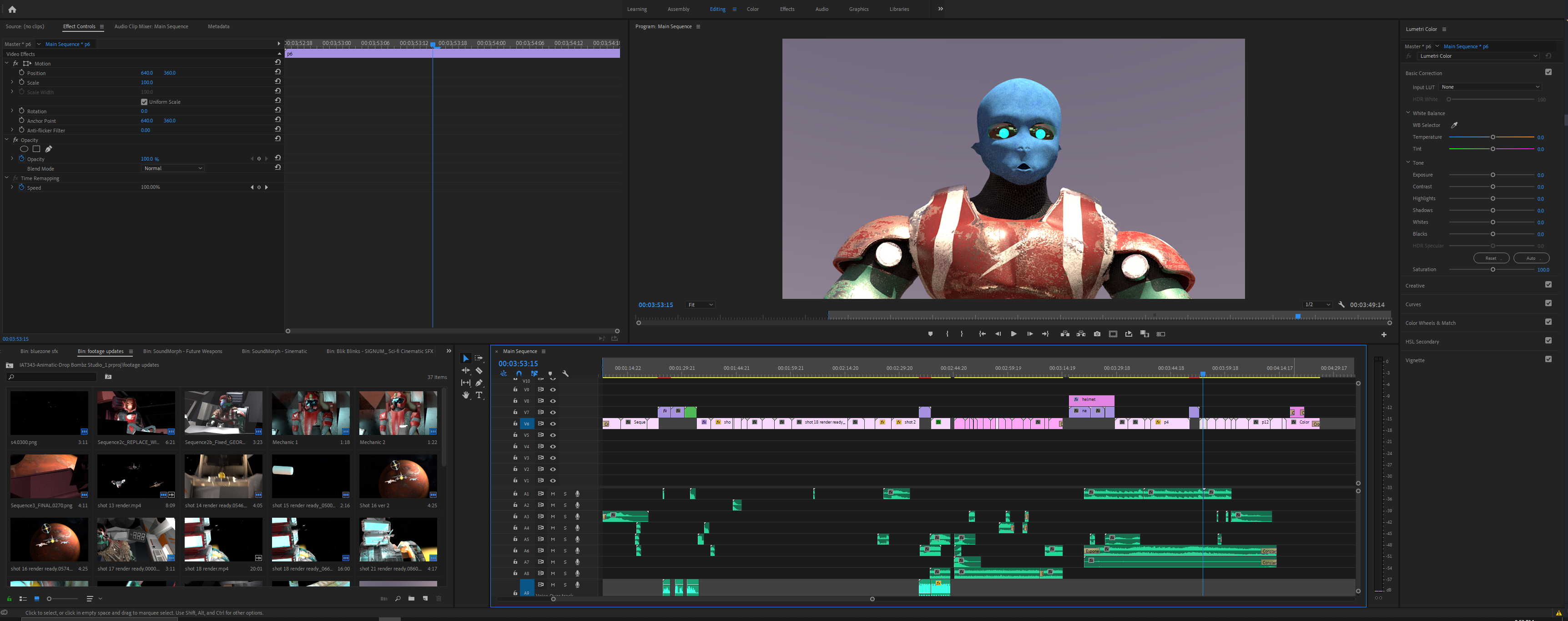Select the Razor tool in the toolbar
This screenshot has width=1568, height=621.
pyautogui.click(x=479, y=370)
